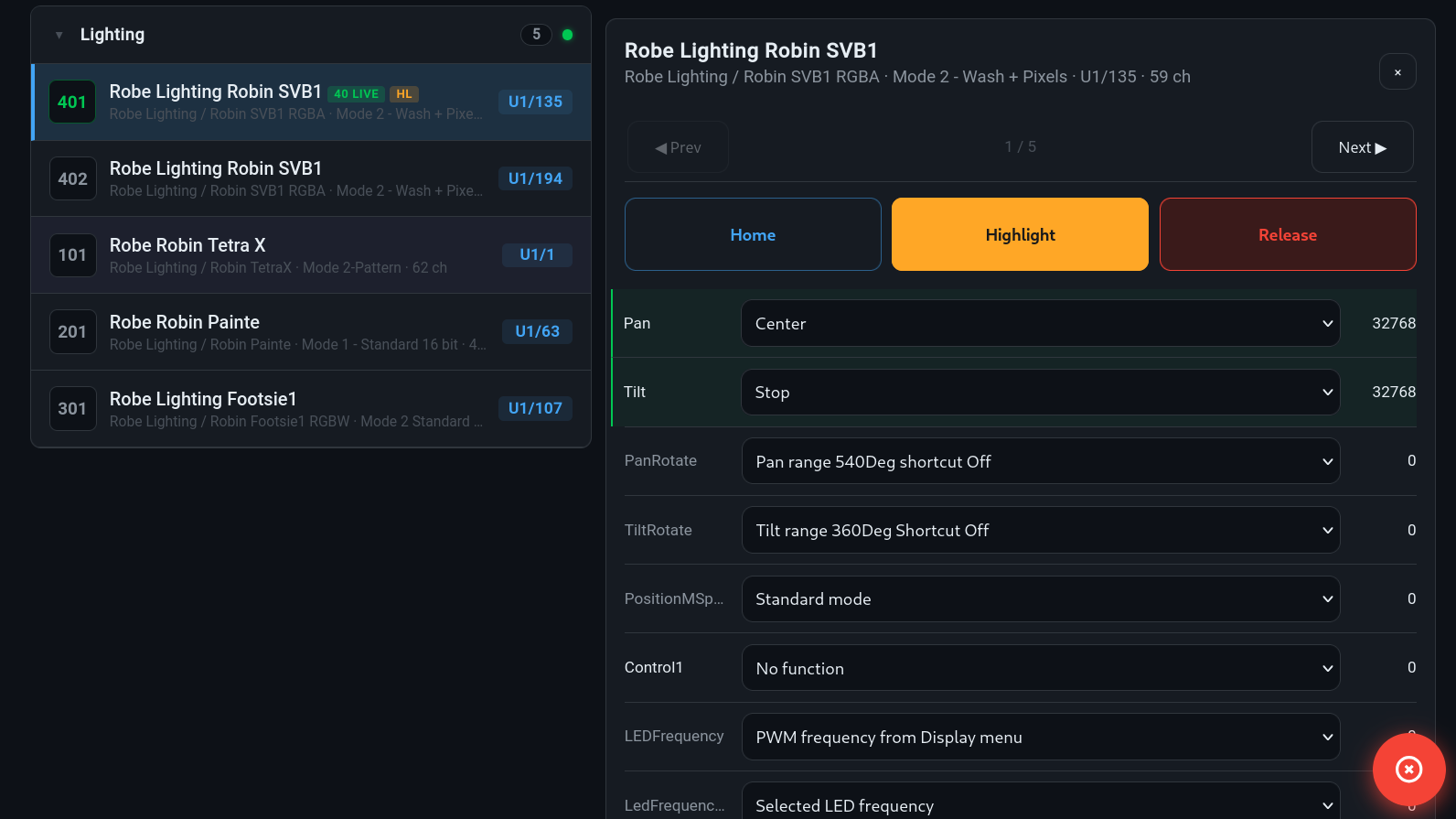
Task: Click fixture number 402 badge
Action: point(72,178)
